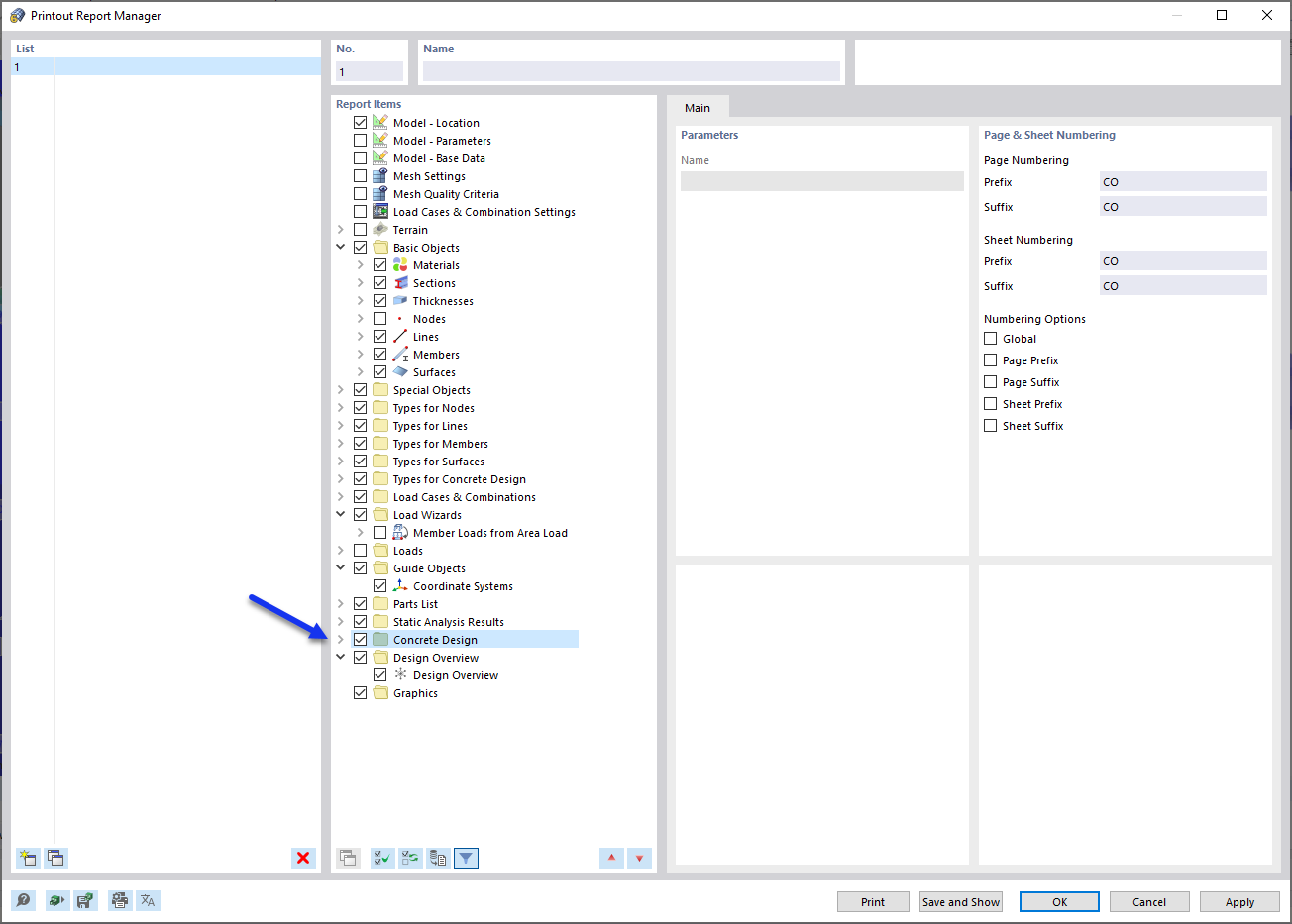
Task: Check the Mesh Settings checkbox
Action: pos(361,175)
